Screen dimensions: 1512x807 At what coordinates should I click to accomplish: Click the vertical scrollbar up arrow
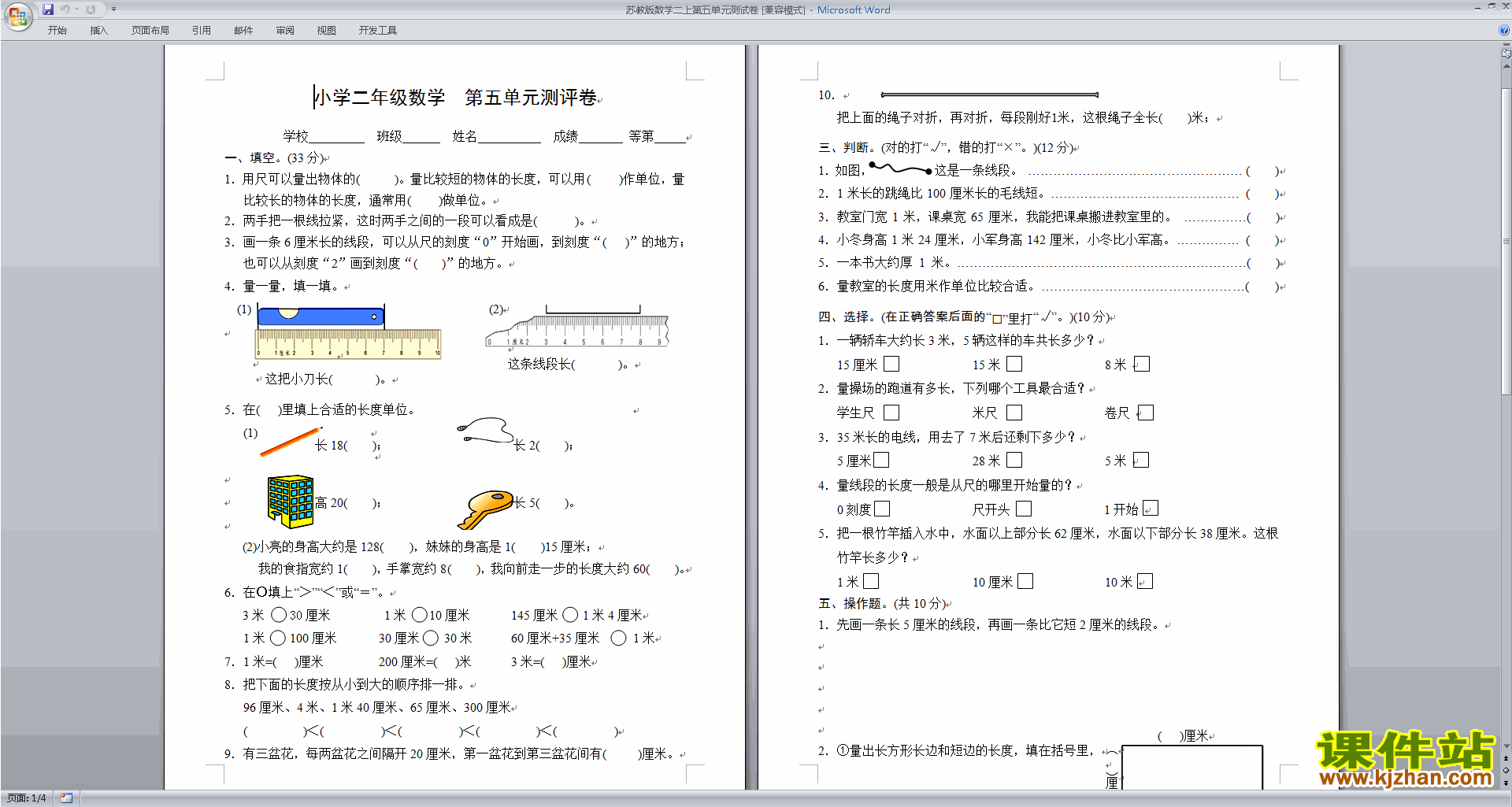click(x=1506, y=66)
